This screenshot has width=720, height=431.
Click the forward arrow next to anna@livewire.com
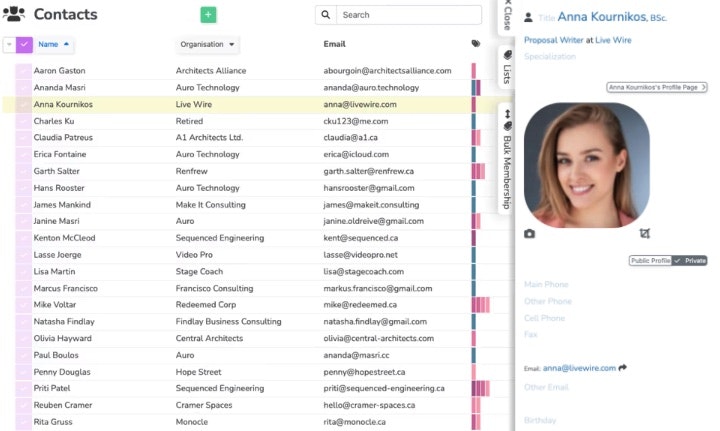click(623, 368)
